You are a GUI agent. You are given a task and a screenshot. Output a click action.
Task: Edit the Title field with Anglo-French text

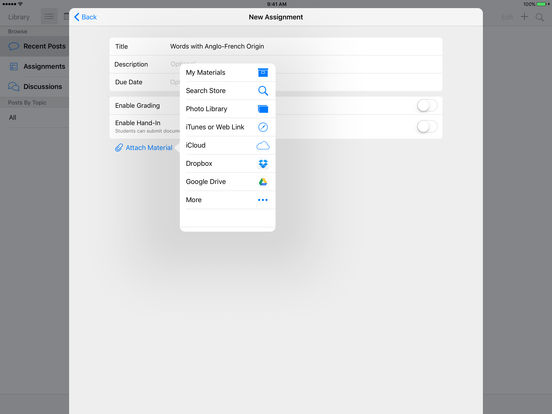276,46
